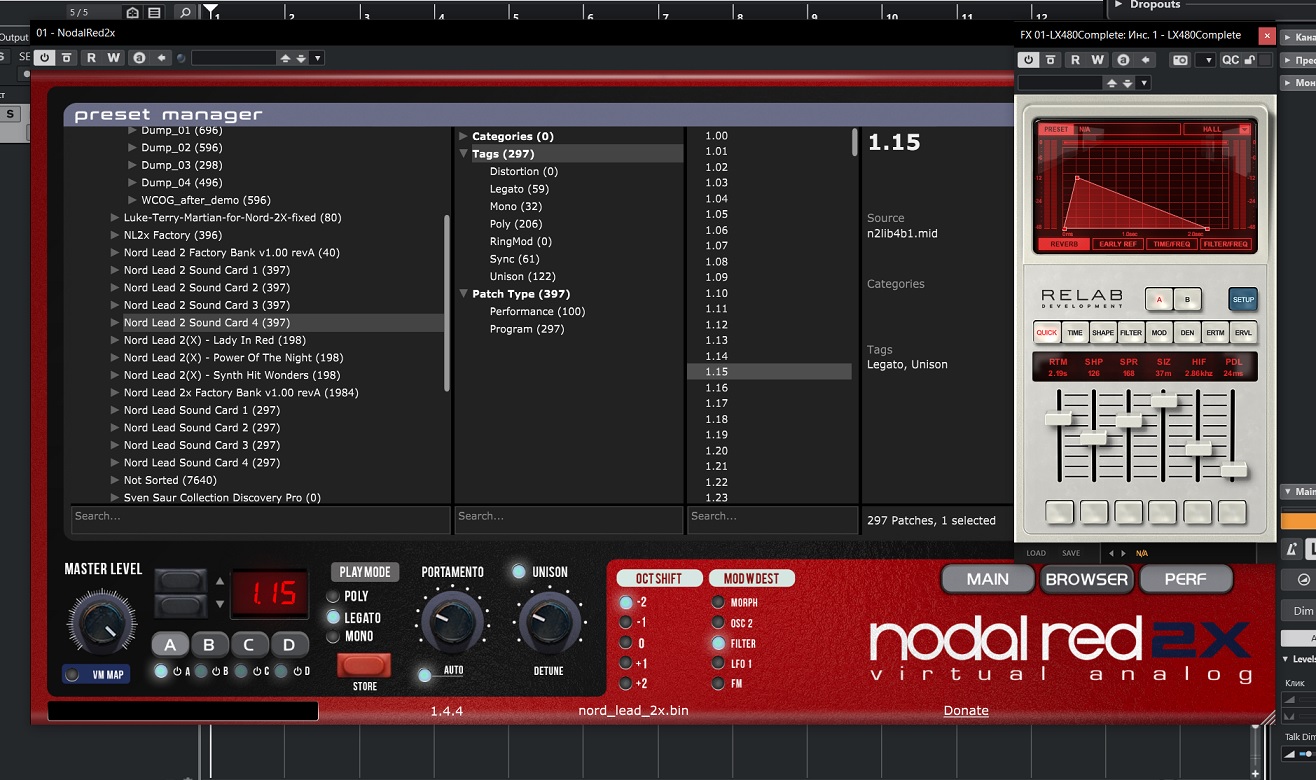Select MONO play mode

(333, 637)
